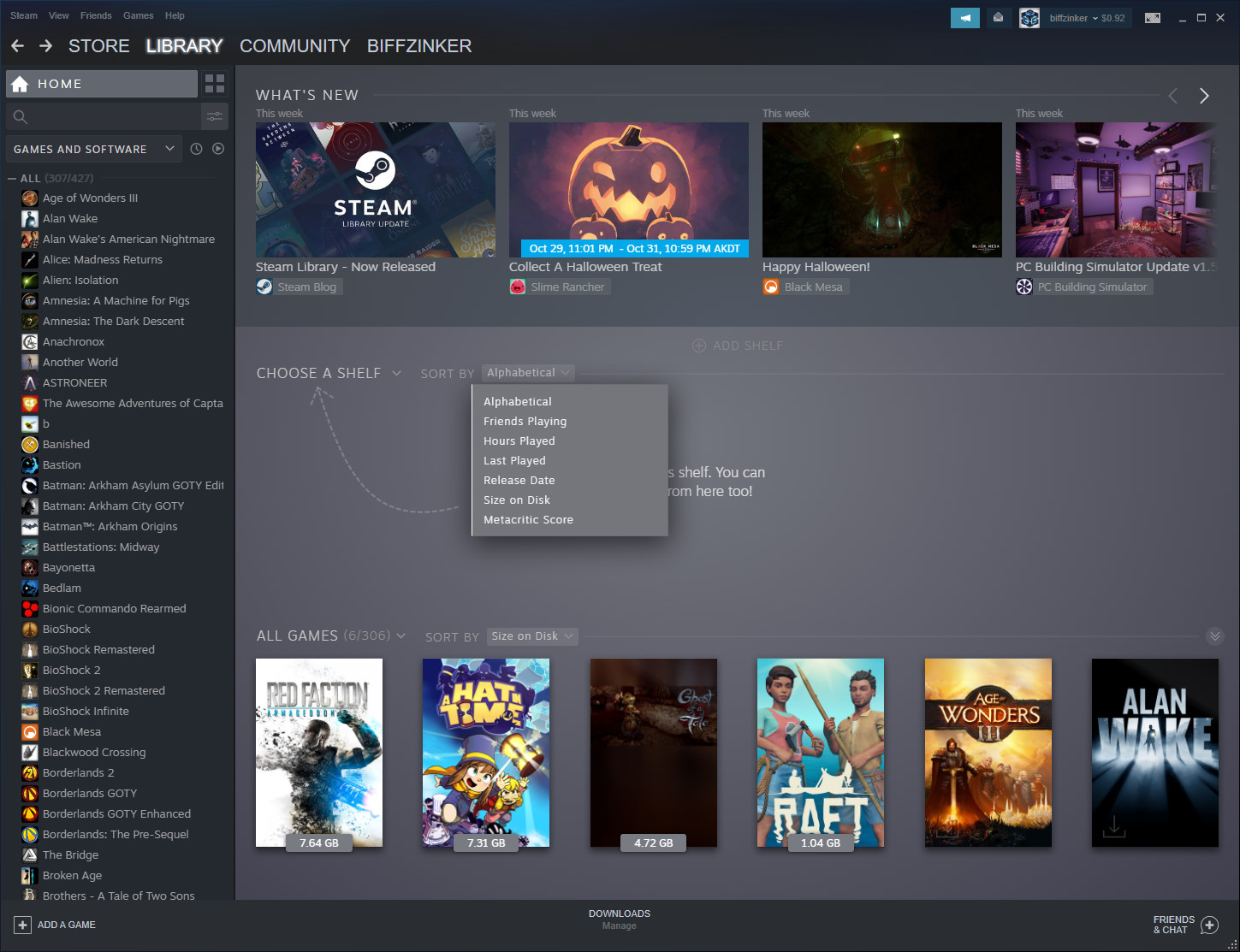This screenshot has width=1240, height=952.
Task: Sort by recent activity clock icon
Action: (x=196, y=149)
